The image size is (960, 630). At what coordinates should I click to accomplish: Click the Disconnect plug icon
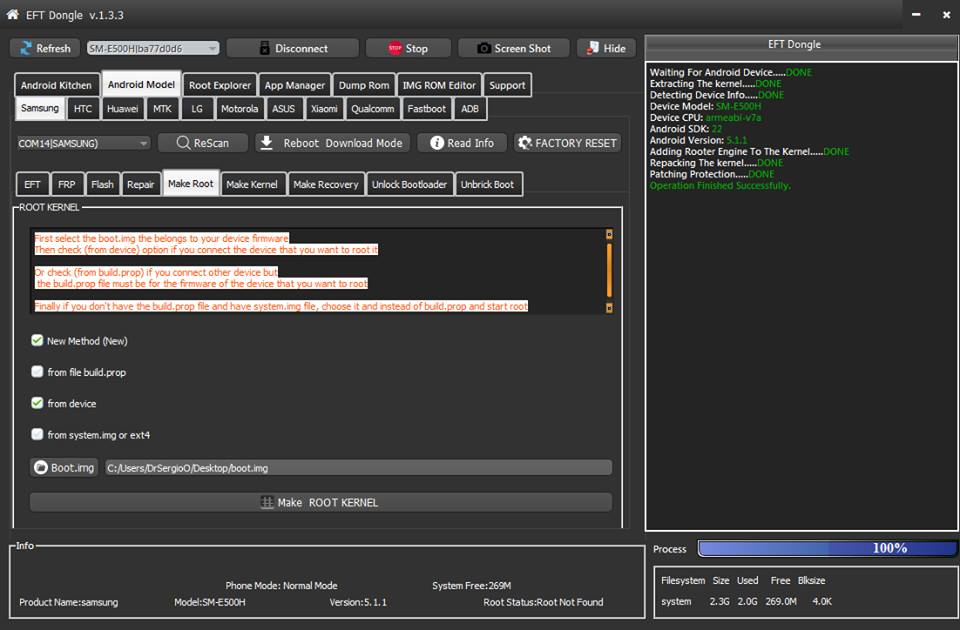click(x=264, y=48)
